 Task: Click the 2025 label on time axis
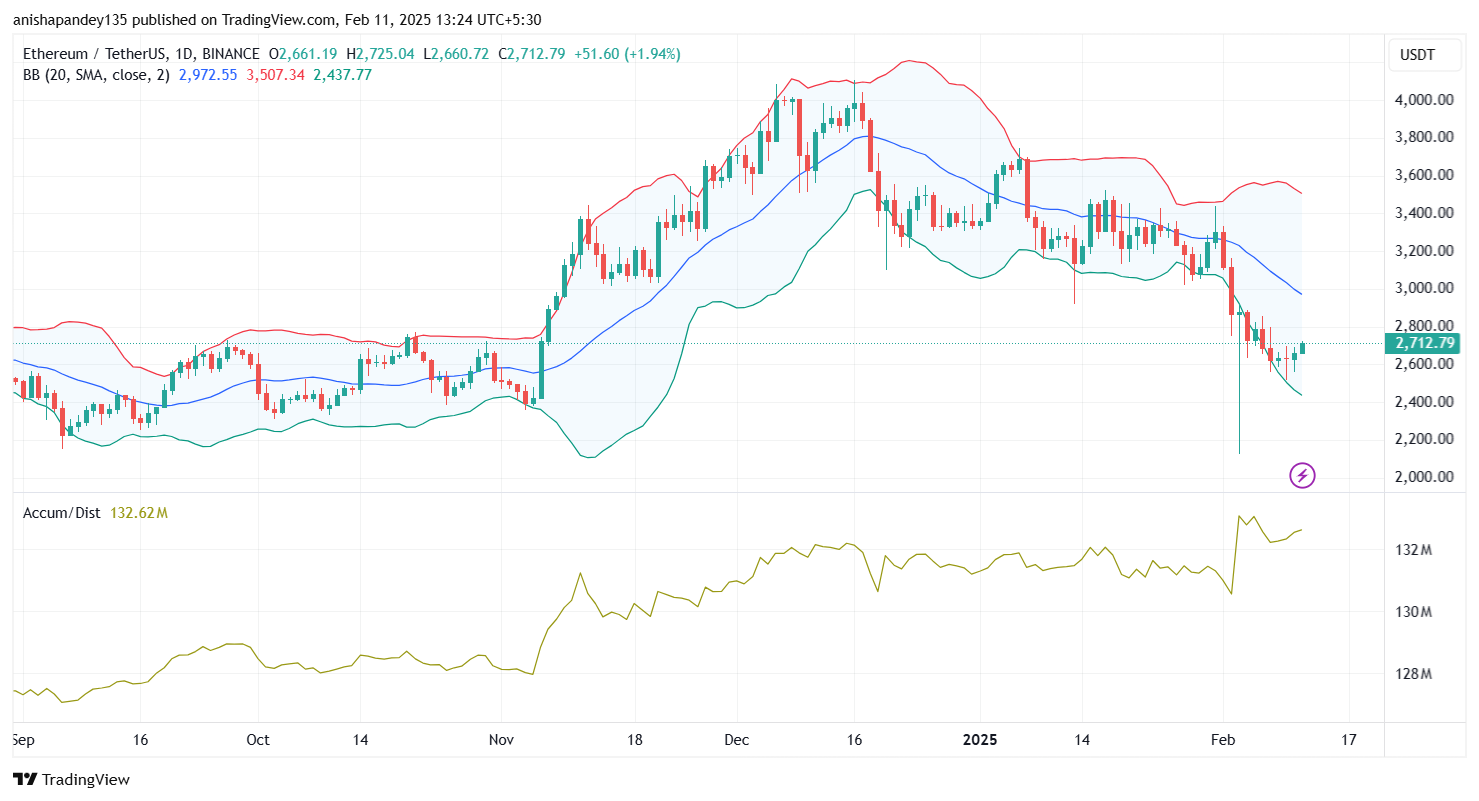click(x=979, y=741)
